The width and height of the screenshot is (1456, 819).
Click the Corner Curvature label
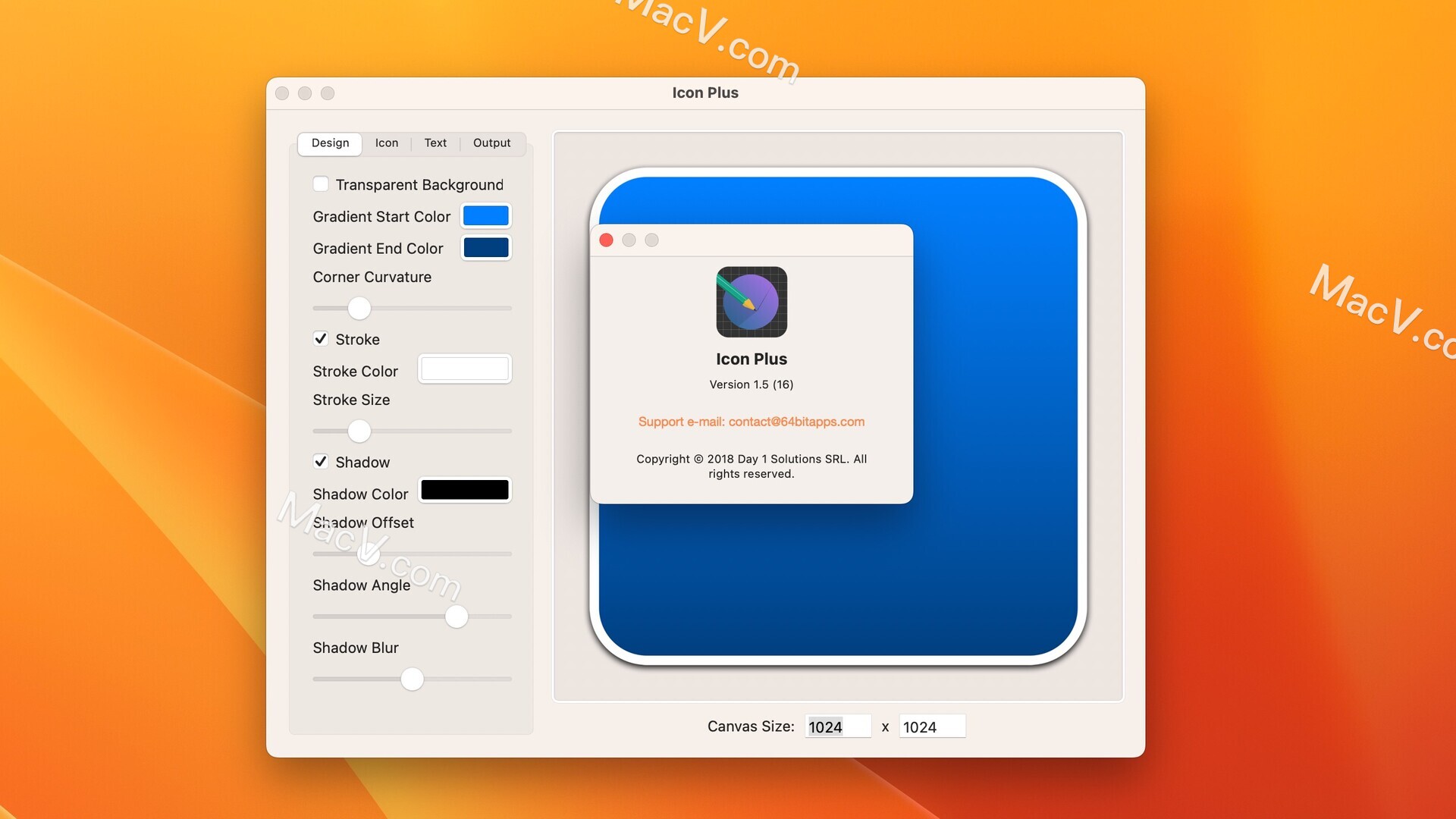372,277
